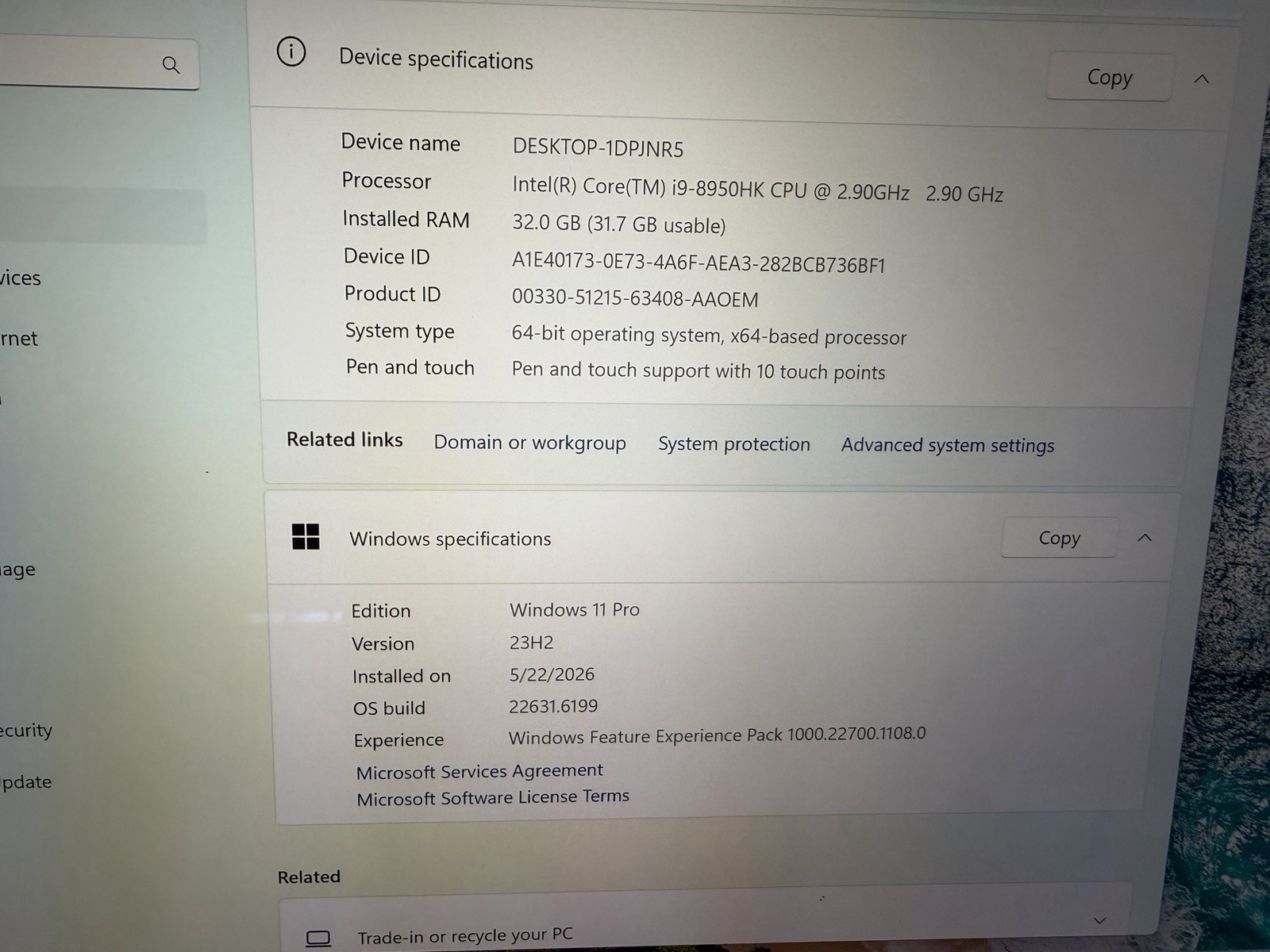Click the Related section heading
Image resolution: width=1270 pixels, height=952 pixels.
point(309,877)
